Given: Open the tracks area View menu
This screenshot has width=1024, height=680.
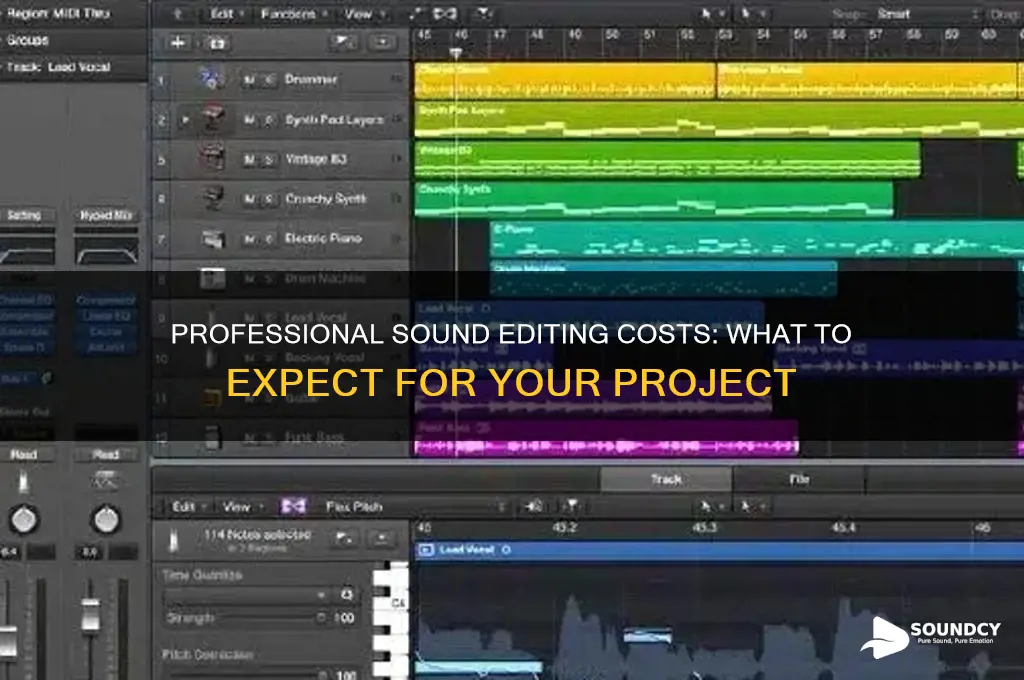Looking at the screenshot, I should click(364, 14).
